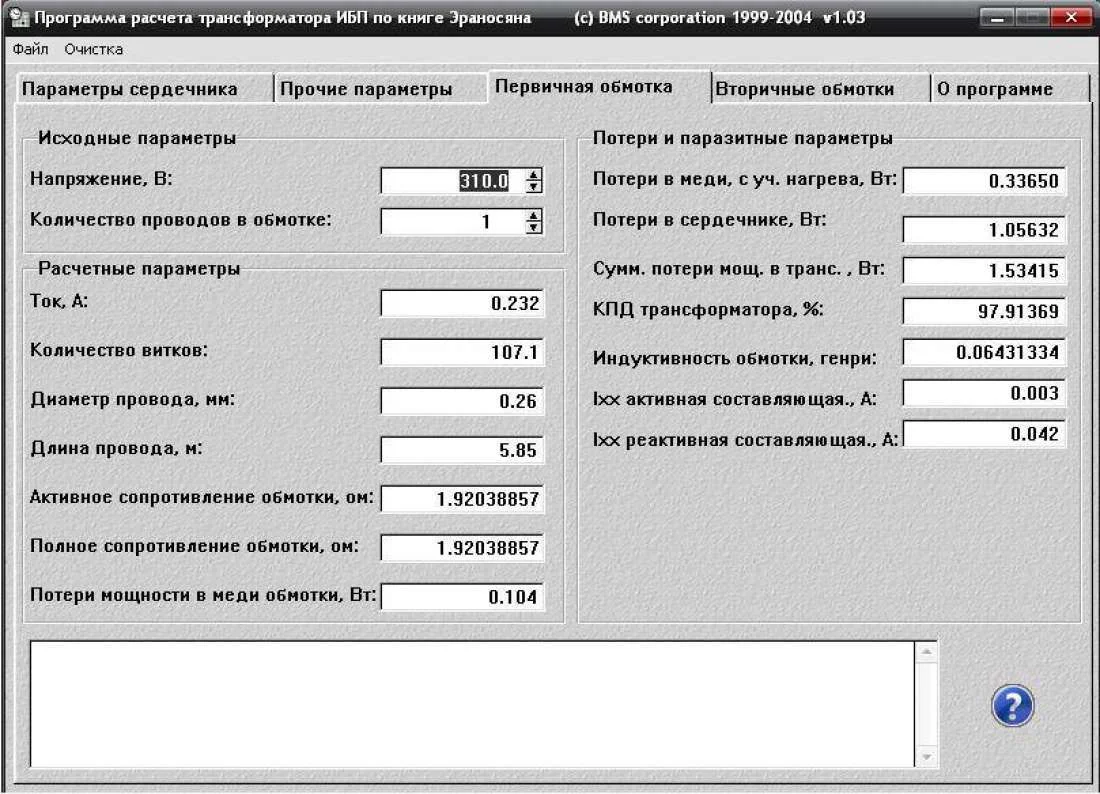Click Активное сопротивление обмотки value field
This screenshot has height=794, width=1100.
pyautogui.click(x=462, y=499)
